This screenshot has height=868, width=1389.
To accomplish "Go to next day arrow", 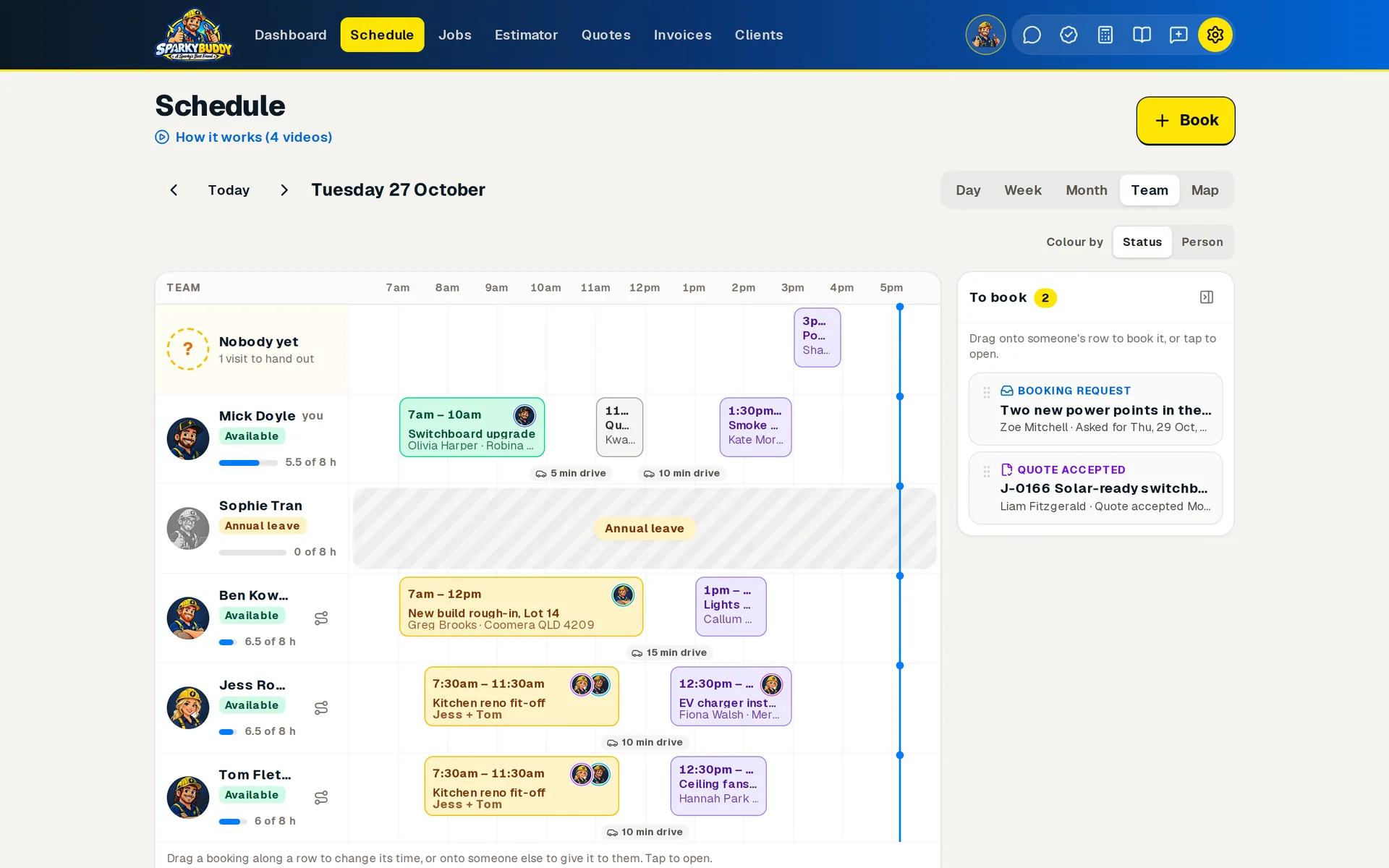I will click(x=284, y=190).
